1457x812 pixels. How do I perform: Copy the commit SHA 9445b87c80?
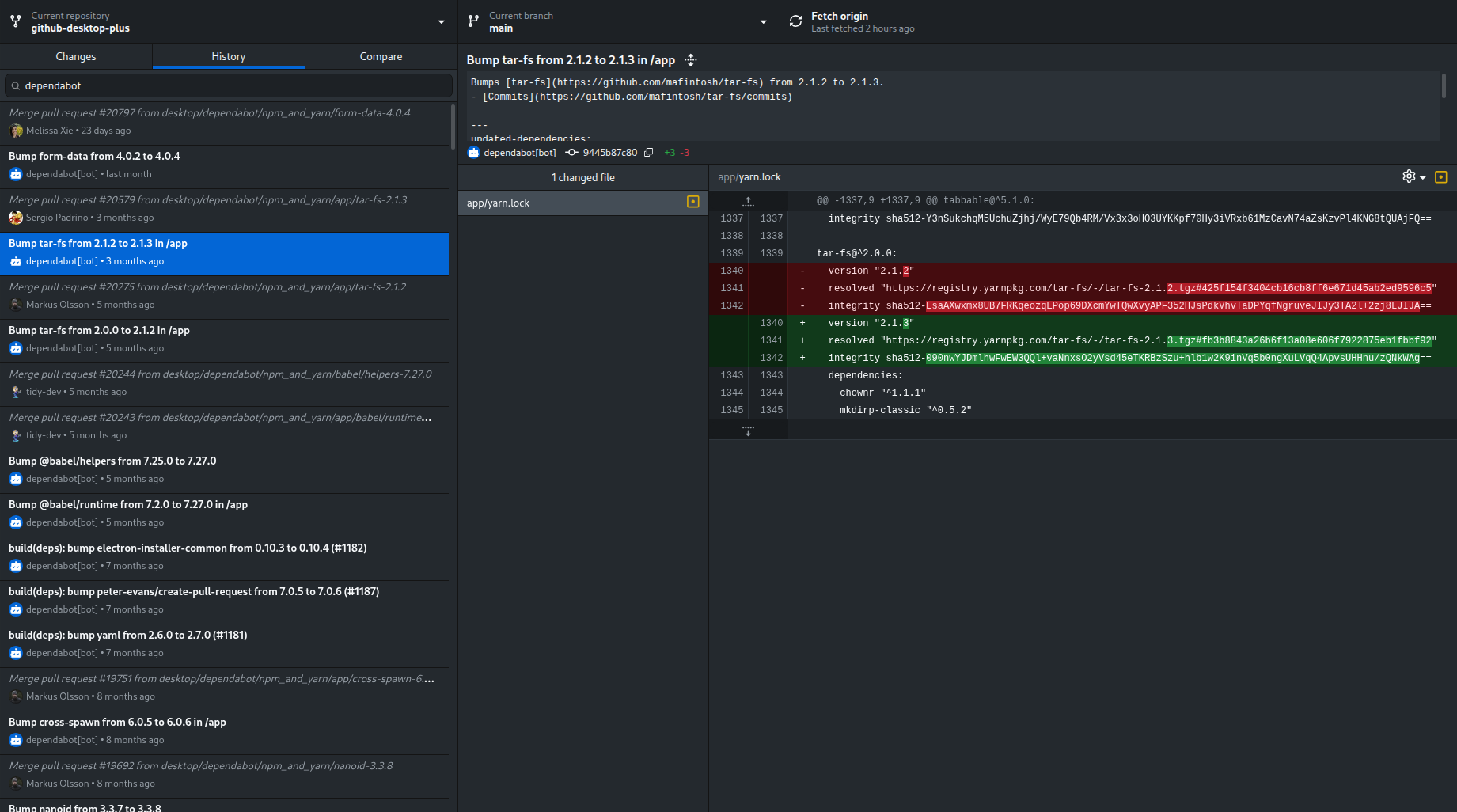(x=648, y=153)
